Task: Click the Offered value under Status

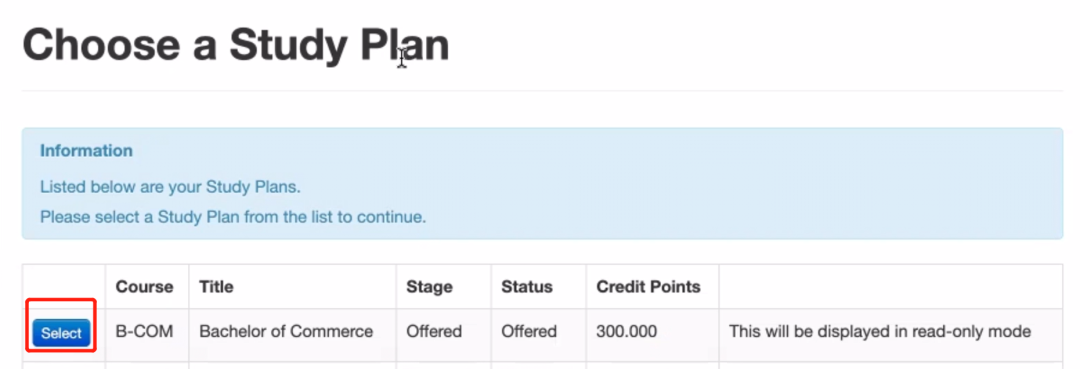Action: pyautogui.click(x=529, y=332)
